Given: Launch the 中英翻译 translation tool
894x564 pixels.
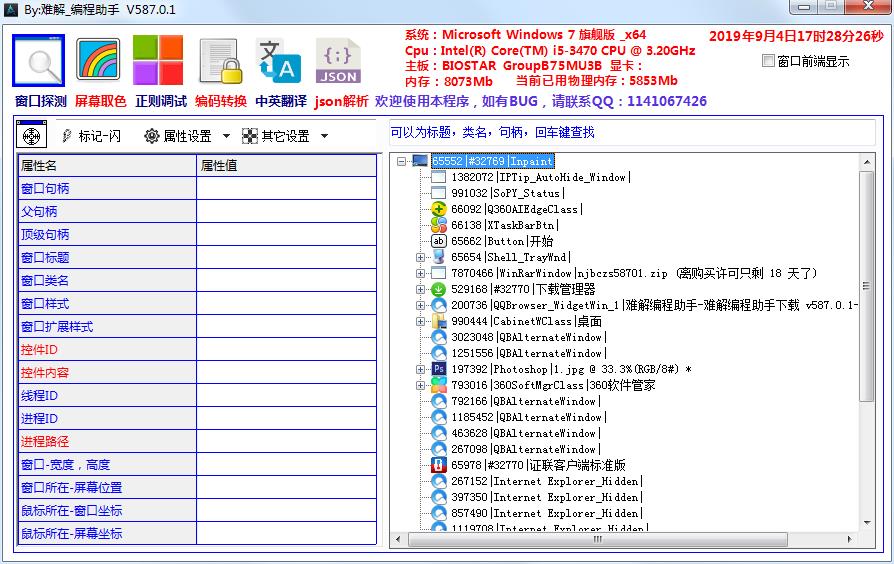Looking at the screenshot, I should 278,62.
